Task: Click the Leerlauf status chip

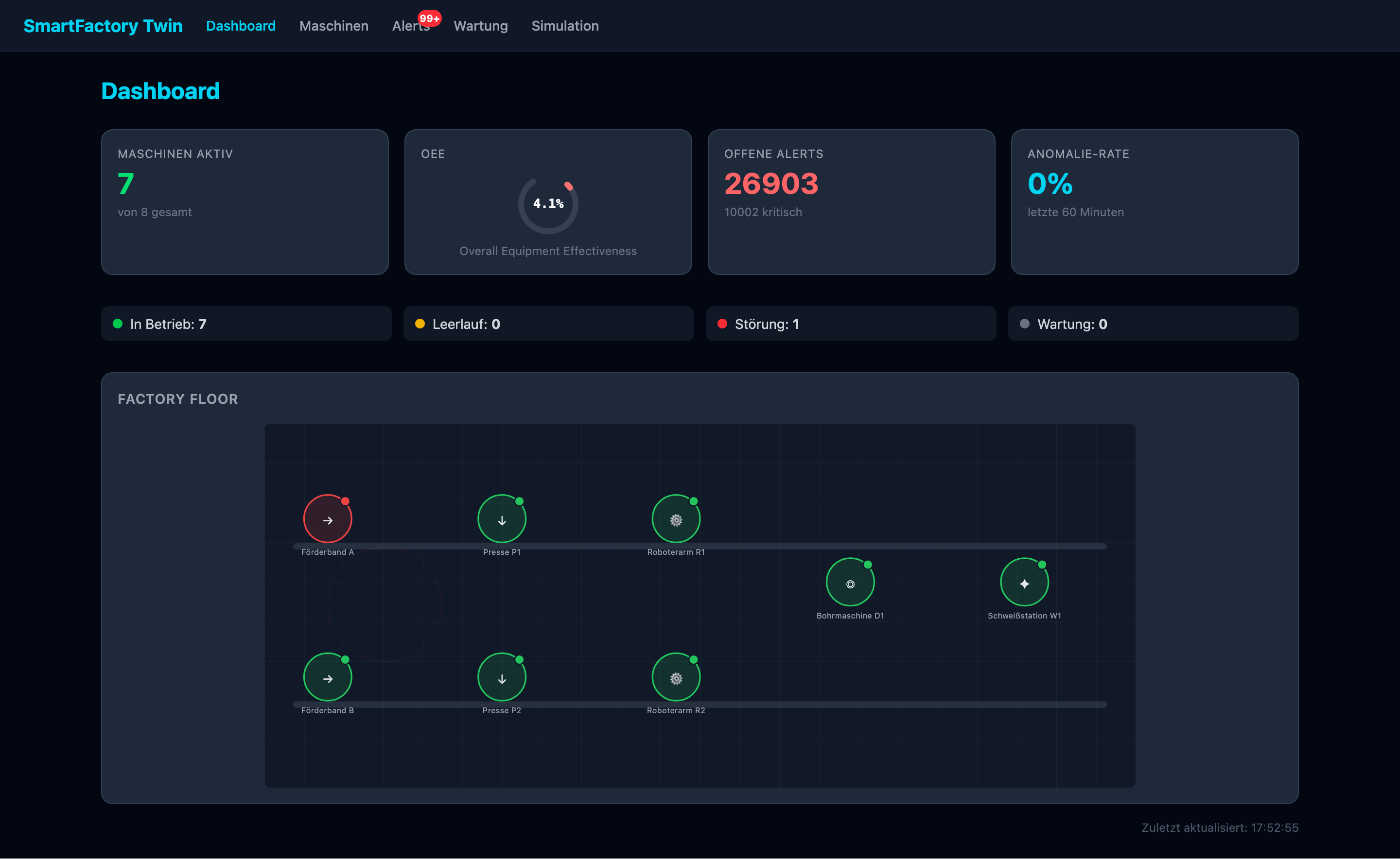Action: point(548,324)
